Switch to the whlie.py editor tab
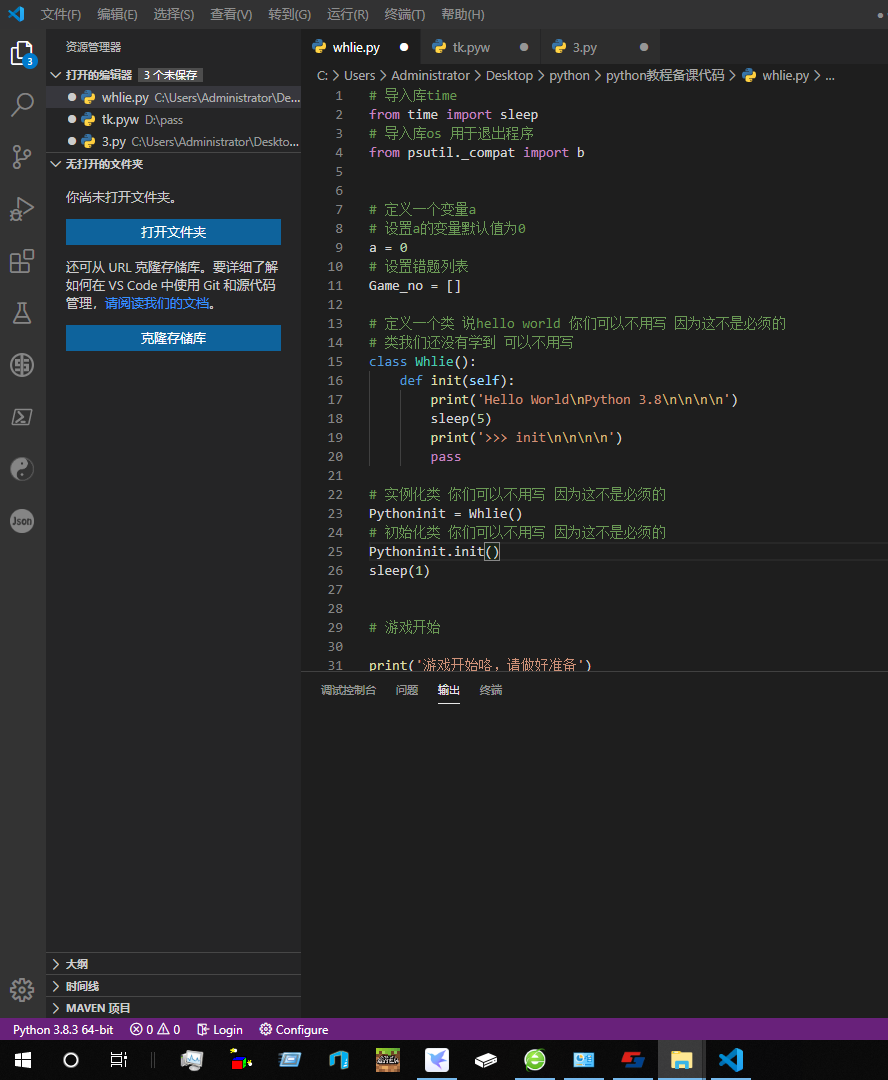 (361, 47)
